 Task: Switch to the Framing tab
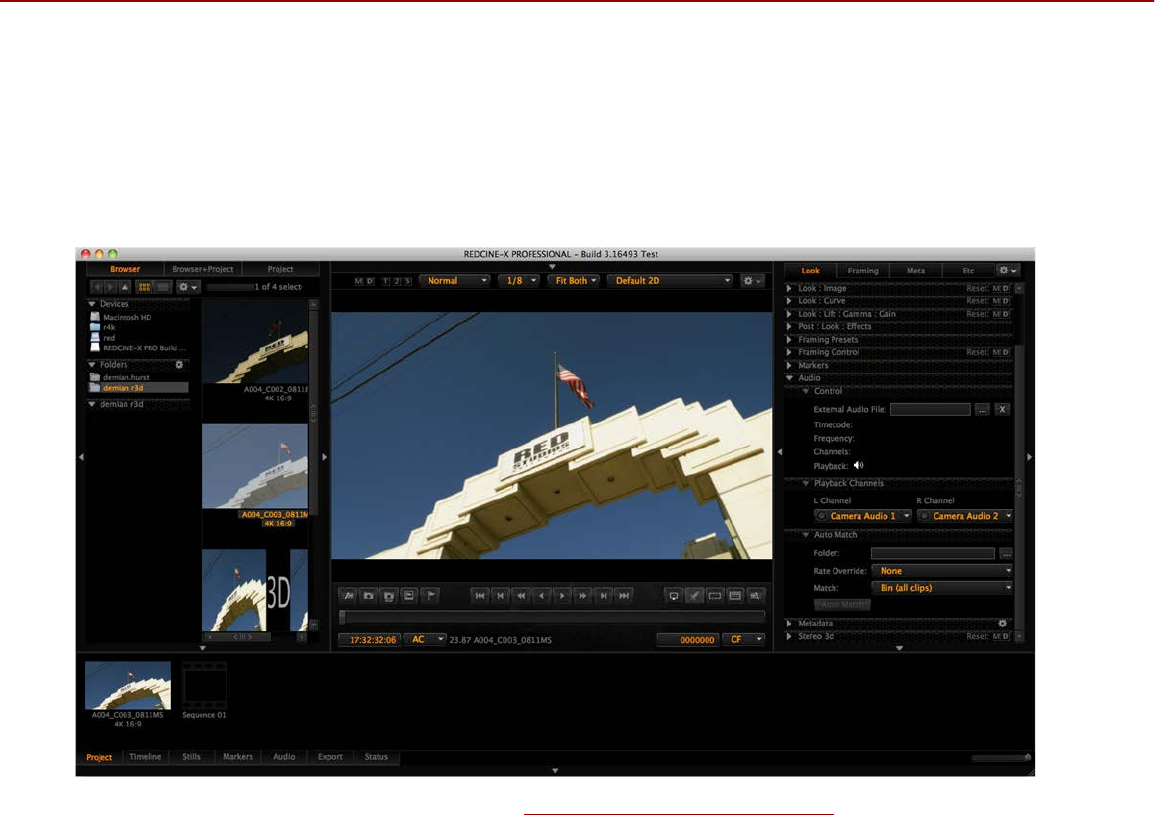[863, 270]
